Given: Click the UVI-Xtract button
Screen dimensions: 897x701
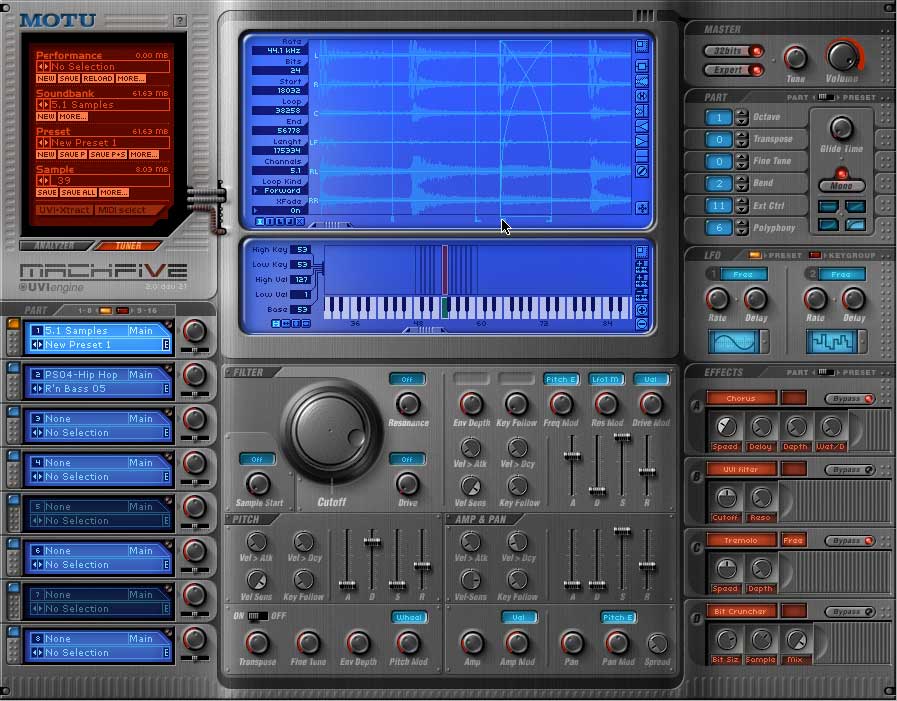Looking at the screenshot, I should point(65,210).
